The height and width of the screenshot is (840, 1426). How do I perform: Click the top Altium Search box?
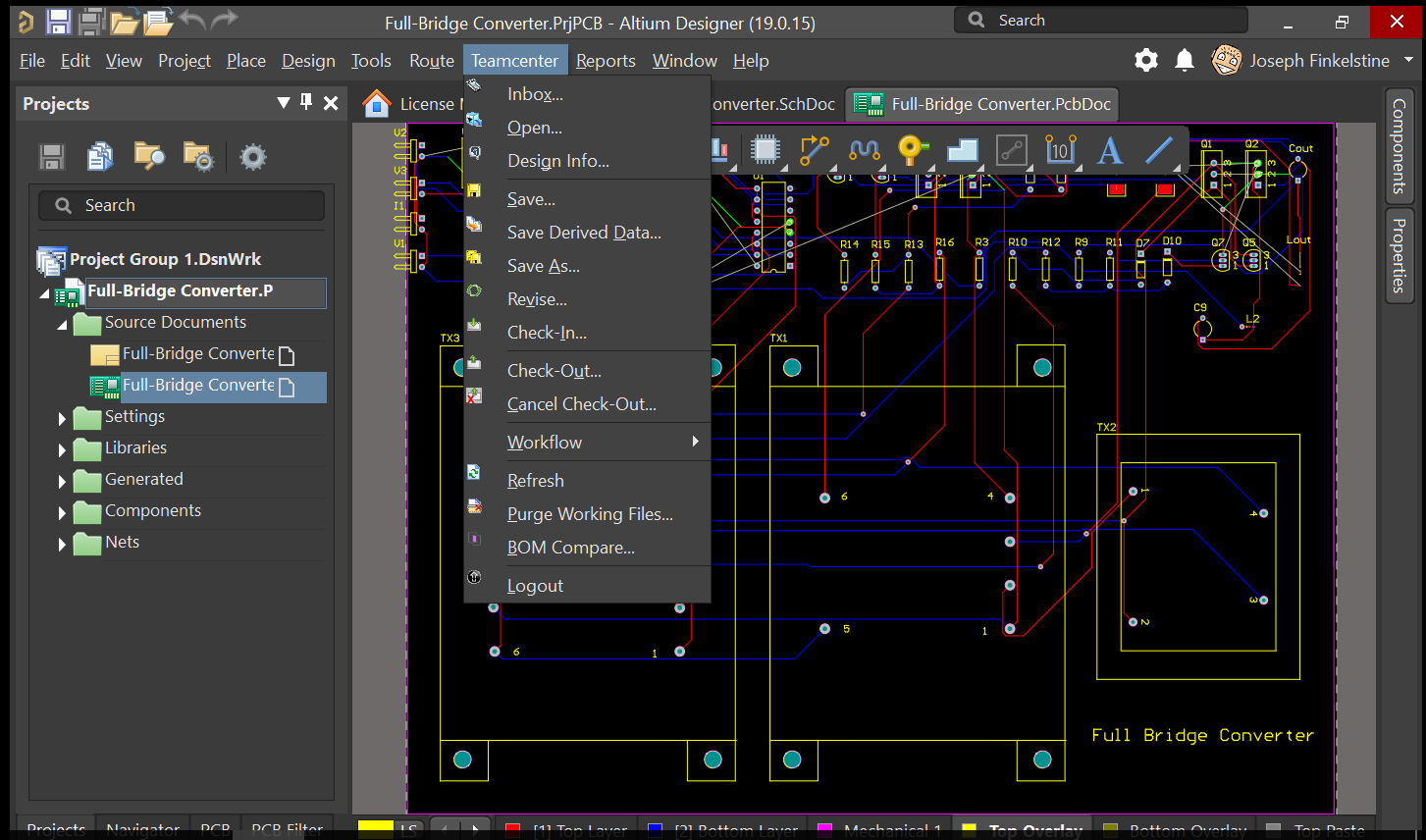(x=1101, y=20)
